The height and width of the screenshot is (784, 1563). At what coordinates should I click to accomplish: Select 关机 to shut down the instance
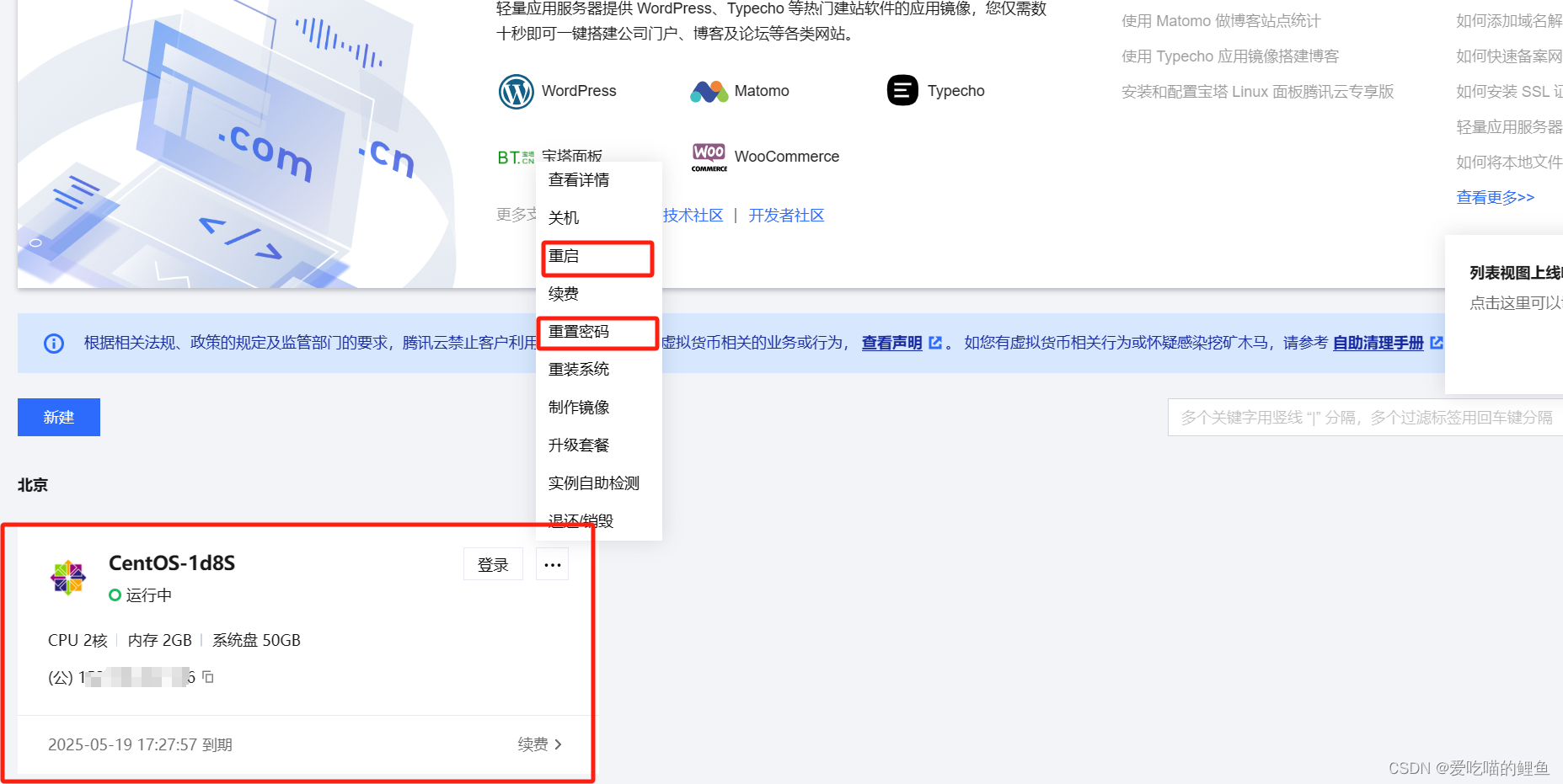563,217
